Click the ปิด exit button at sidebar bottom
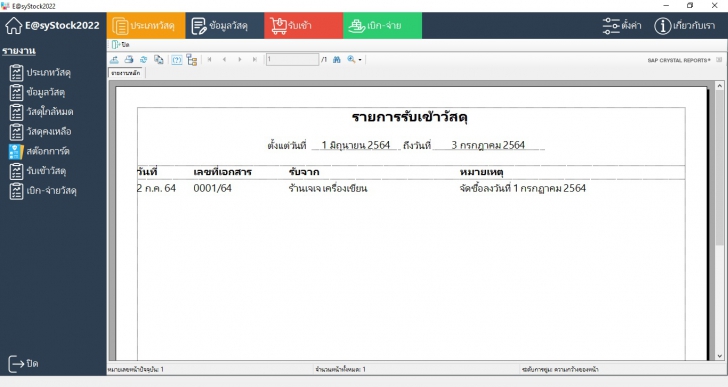 [23, 364]
